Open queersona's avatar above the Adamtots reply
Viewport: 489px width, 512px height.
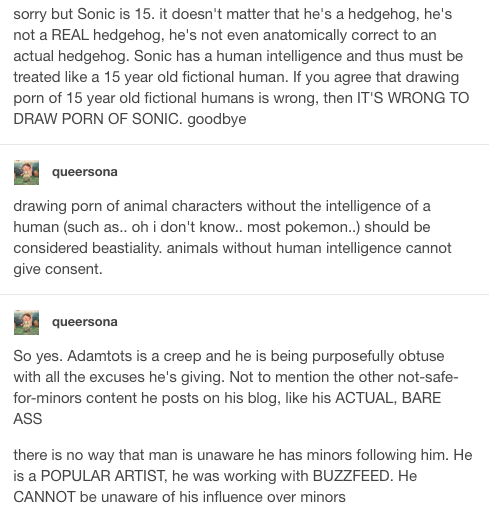pyautogui.click(x=26, y=322)
